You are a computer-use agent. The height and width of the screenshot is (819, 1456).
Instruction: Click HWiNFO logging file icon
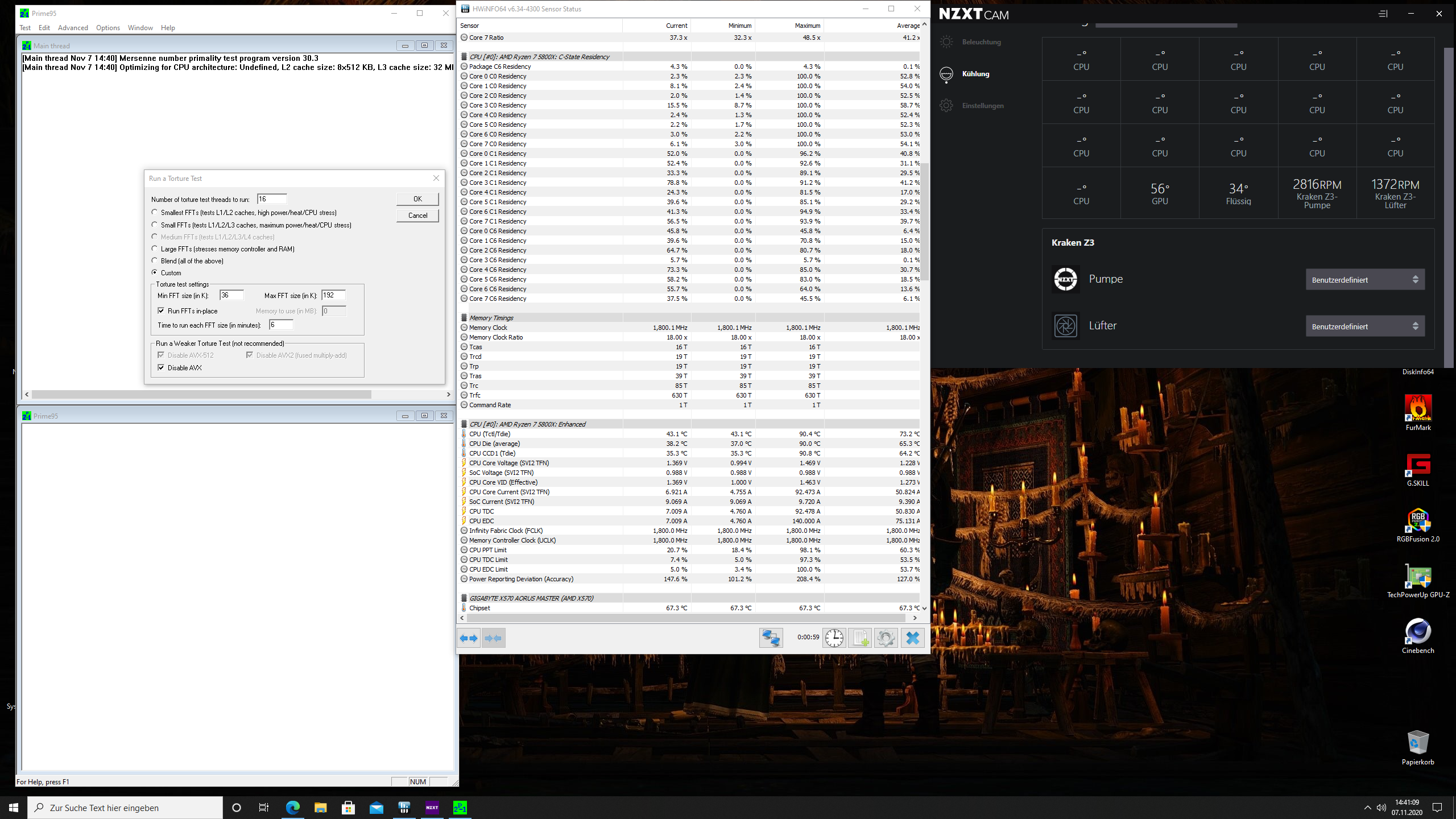click(860, 638)
